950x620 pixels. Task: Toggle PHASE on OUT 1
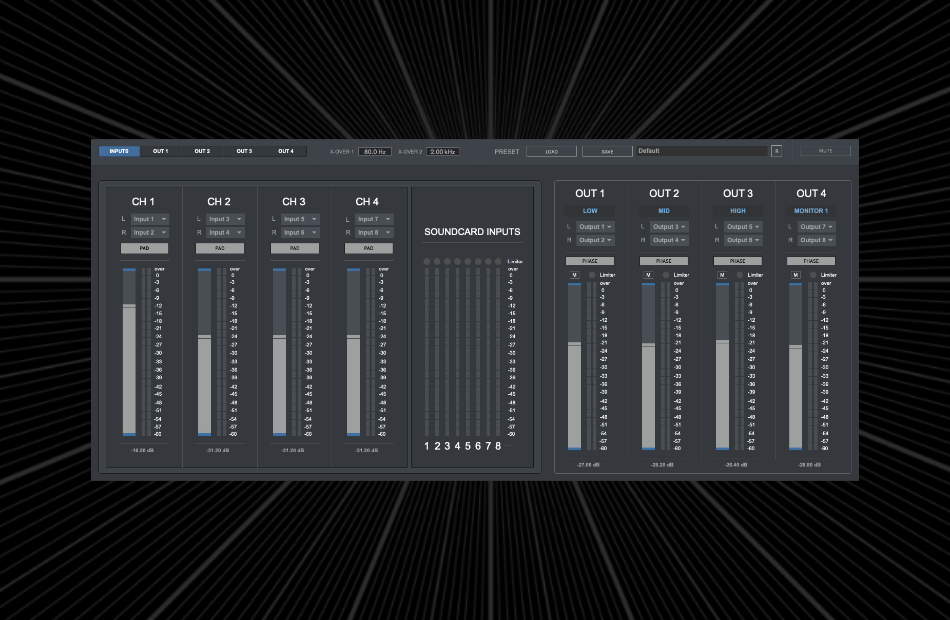[x=590, y=261]
